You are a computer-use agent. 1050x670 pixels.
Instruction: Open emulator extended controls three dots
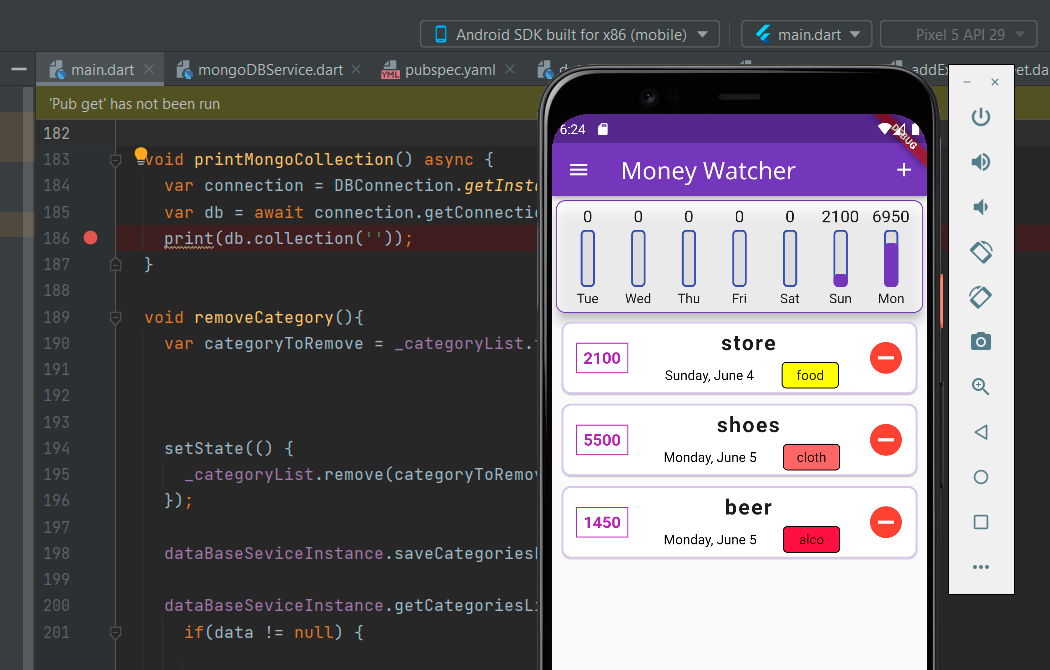(981, 567)
